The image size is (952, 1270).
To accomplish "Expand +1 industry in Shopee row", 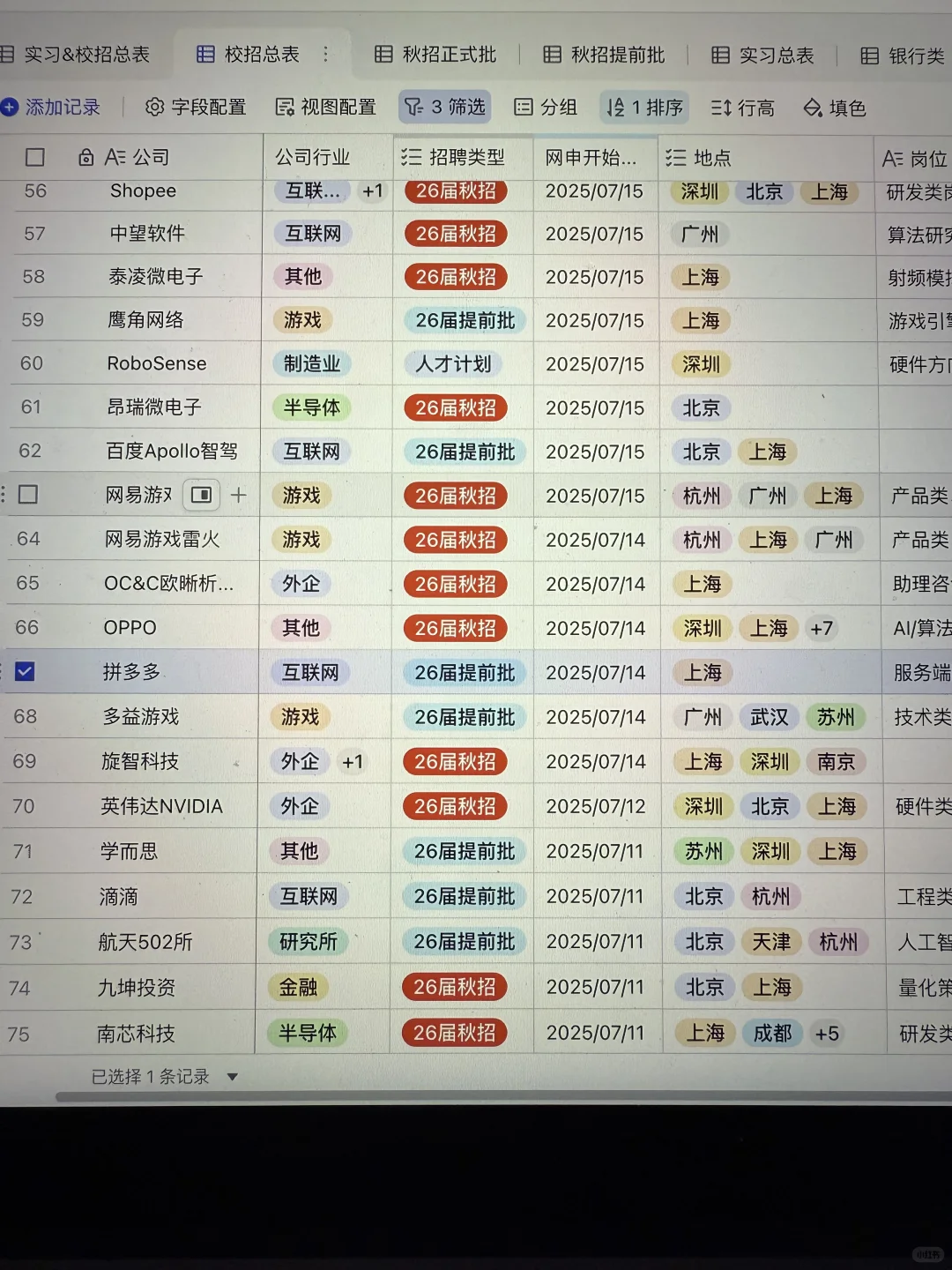I will [x=373, y=191].
